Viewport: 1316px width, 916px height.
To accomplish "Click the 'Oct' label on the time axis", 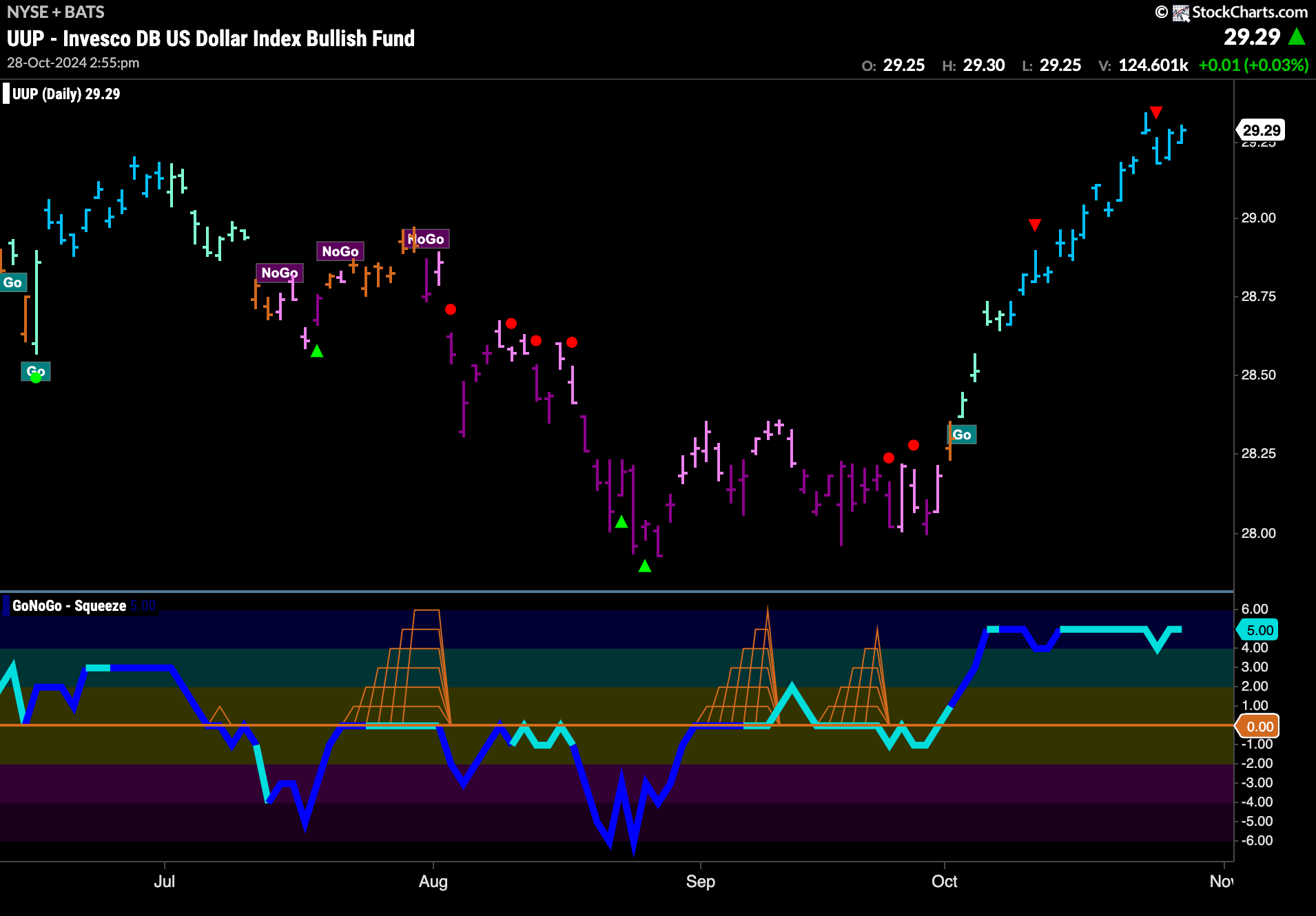I will pos(945,882).
